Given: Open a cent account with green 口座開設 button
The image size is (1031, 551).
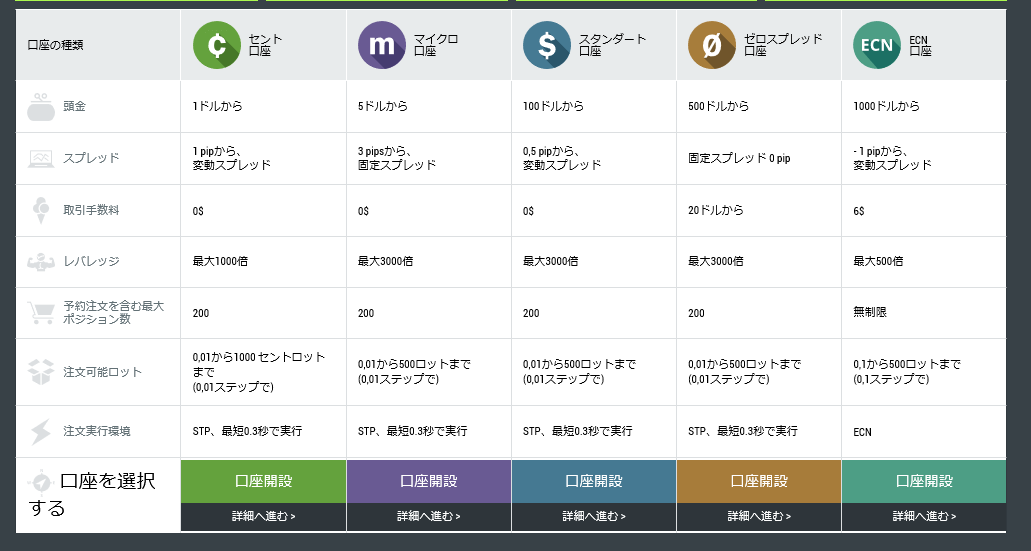Looking at the screenshot, I should click(264, 481).
